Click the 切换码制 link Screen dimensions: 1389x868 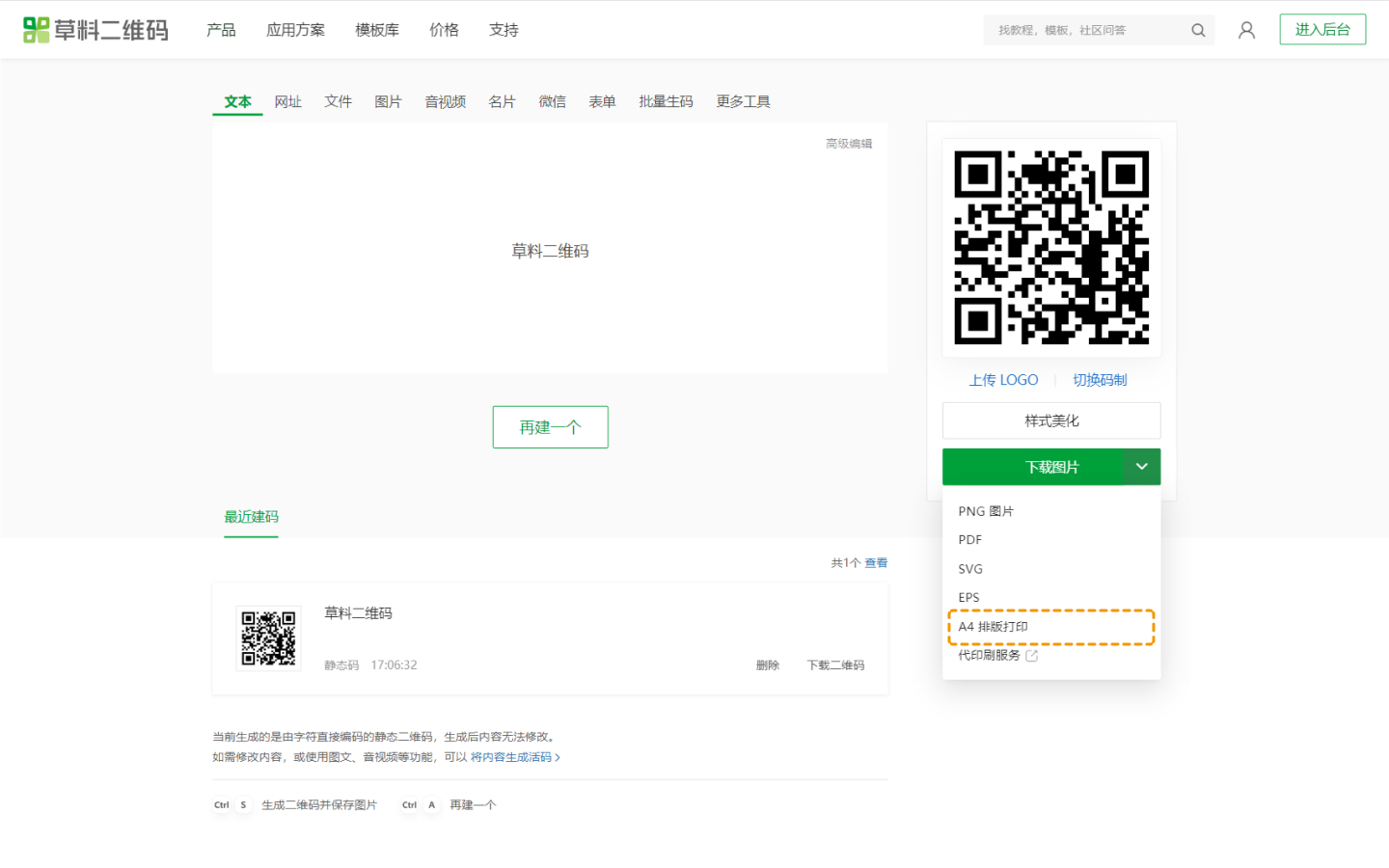point(1100,380)
